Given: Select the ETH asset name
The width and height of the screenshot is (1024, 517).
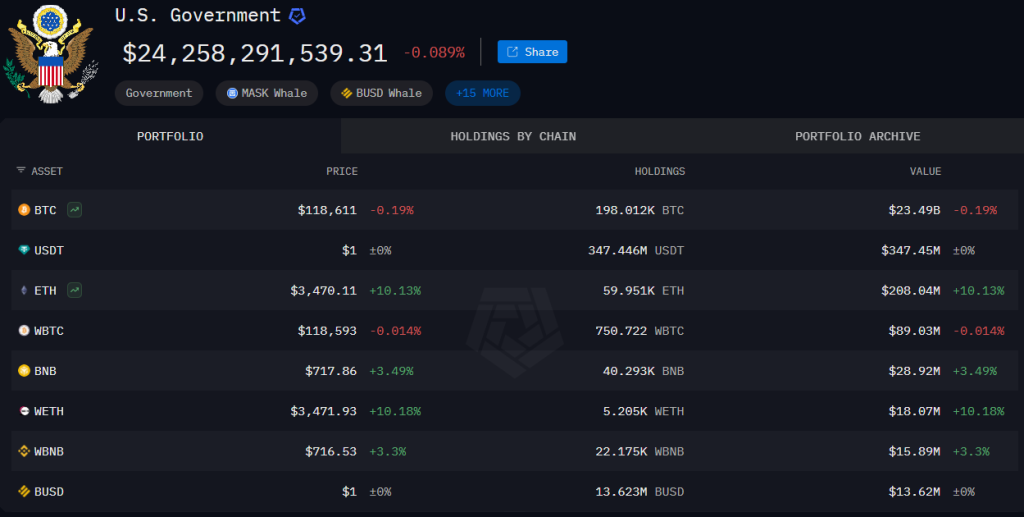Looking at the screenshot, I should point(45,290).
